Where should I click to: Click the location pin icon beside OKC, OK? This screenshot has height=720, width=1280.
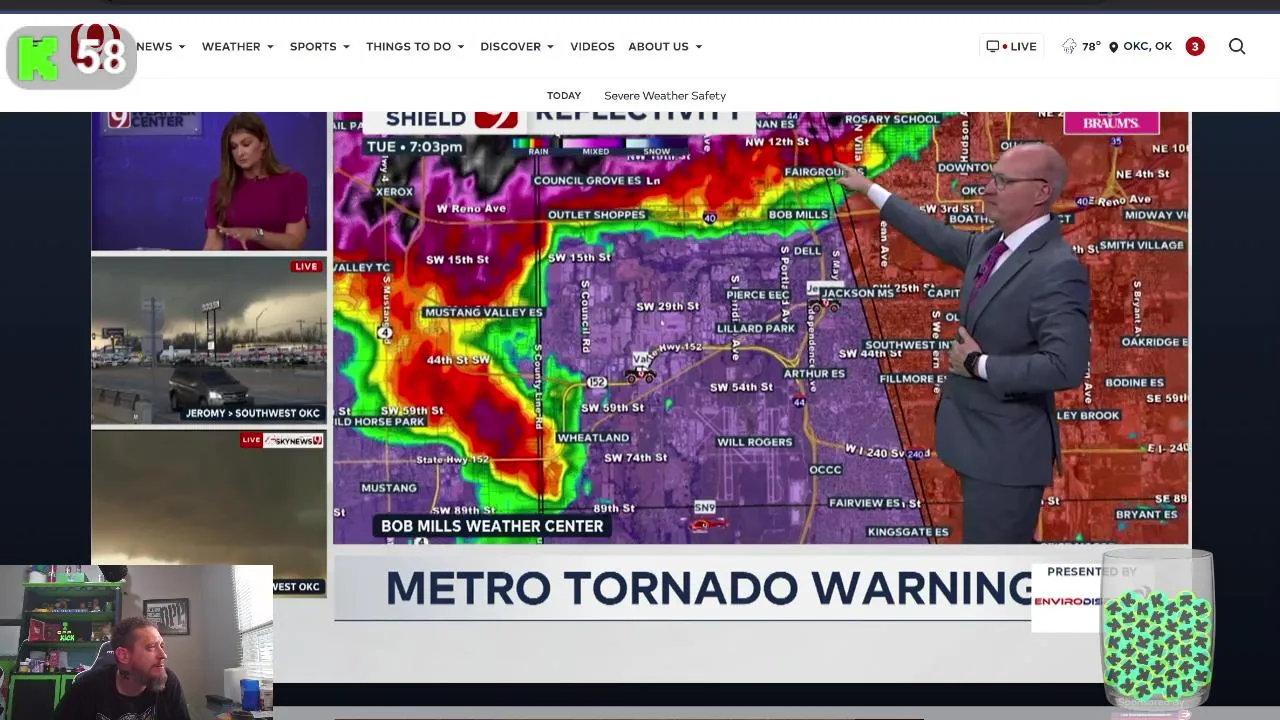[x=1113, y=47]
